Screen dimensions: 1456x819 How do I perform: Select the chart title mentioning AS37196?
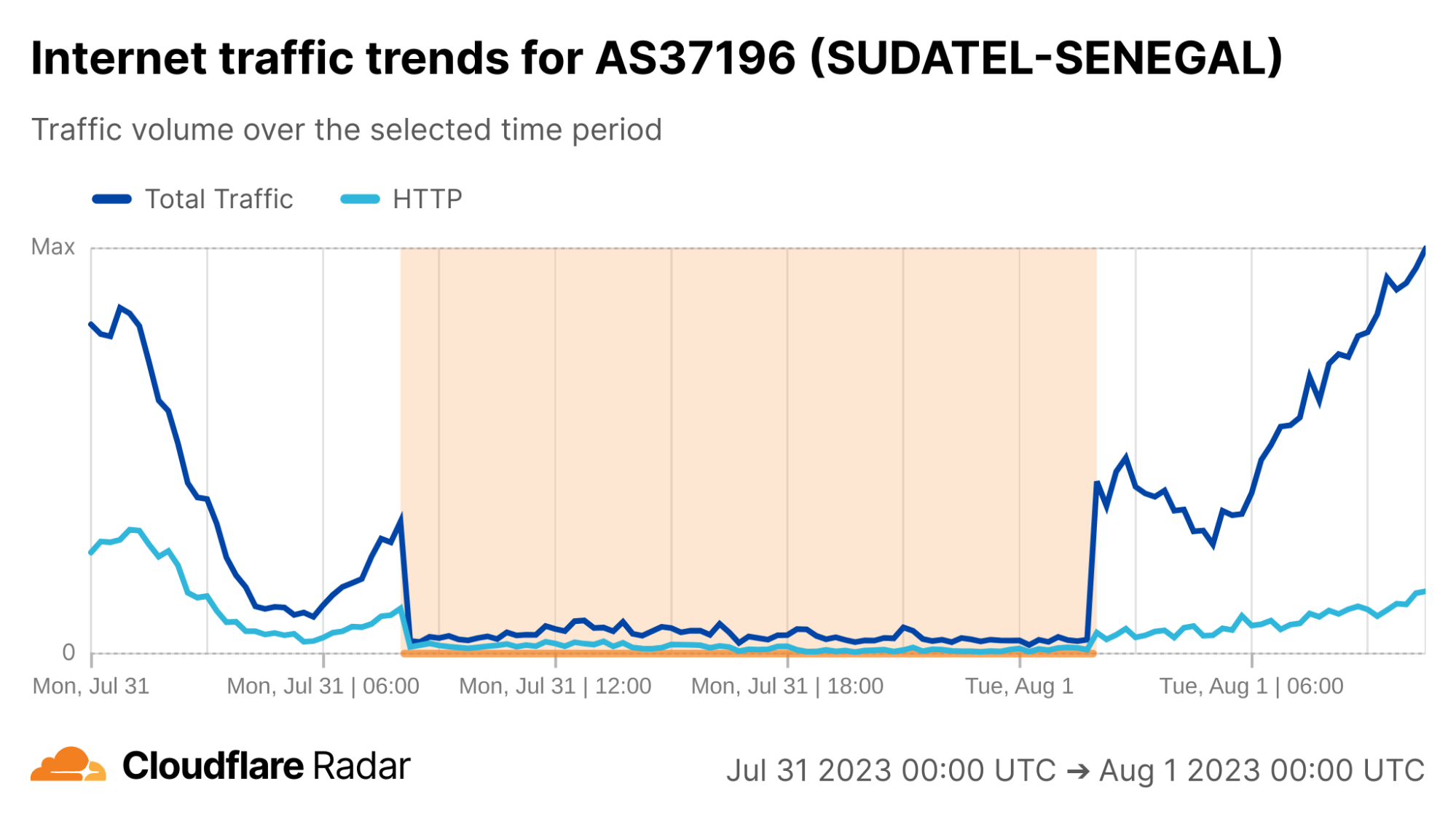(x=656, y=58)
